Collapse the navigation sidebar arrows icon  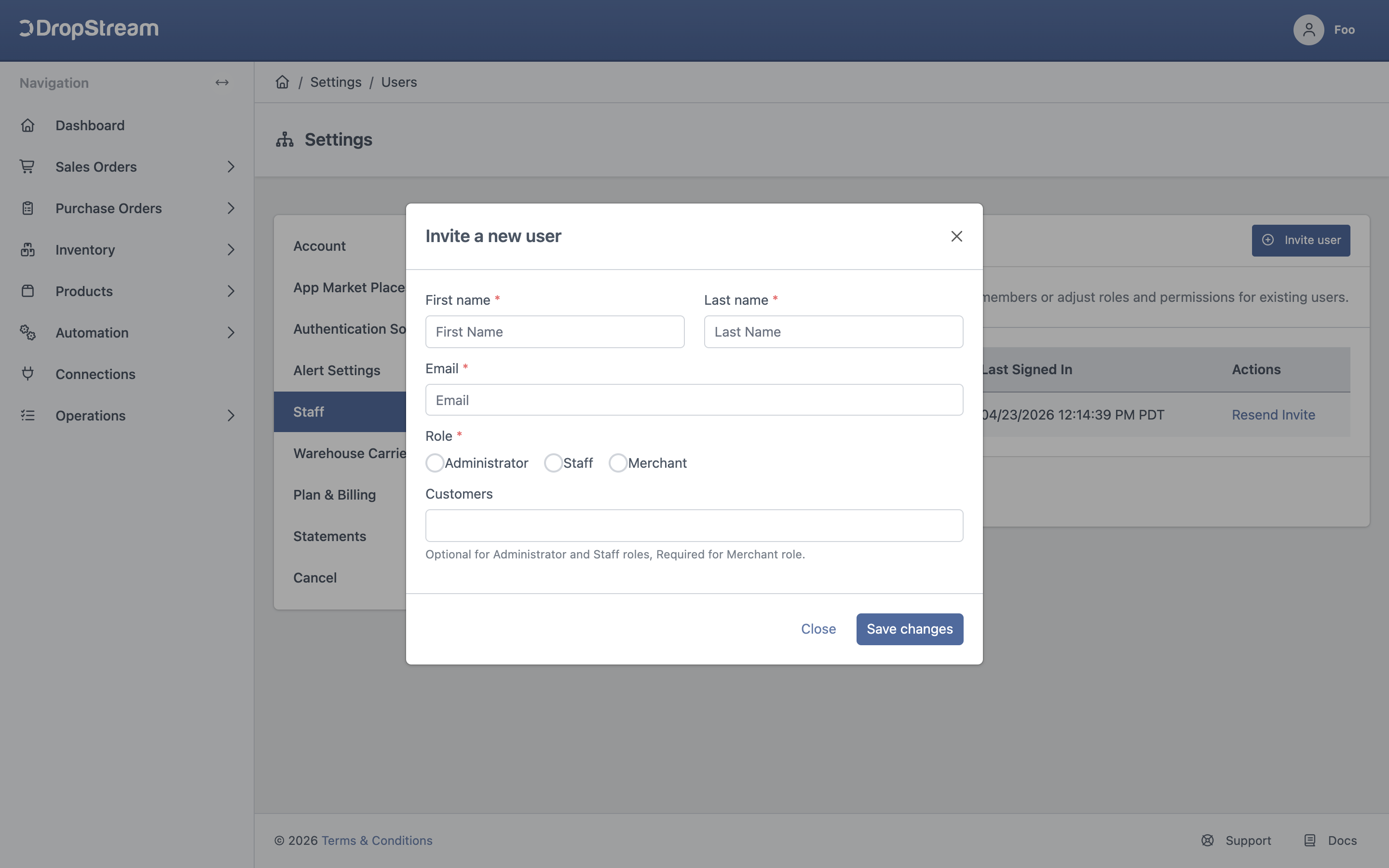point(222,82)
